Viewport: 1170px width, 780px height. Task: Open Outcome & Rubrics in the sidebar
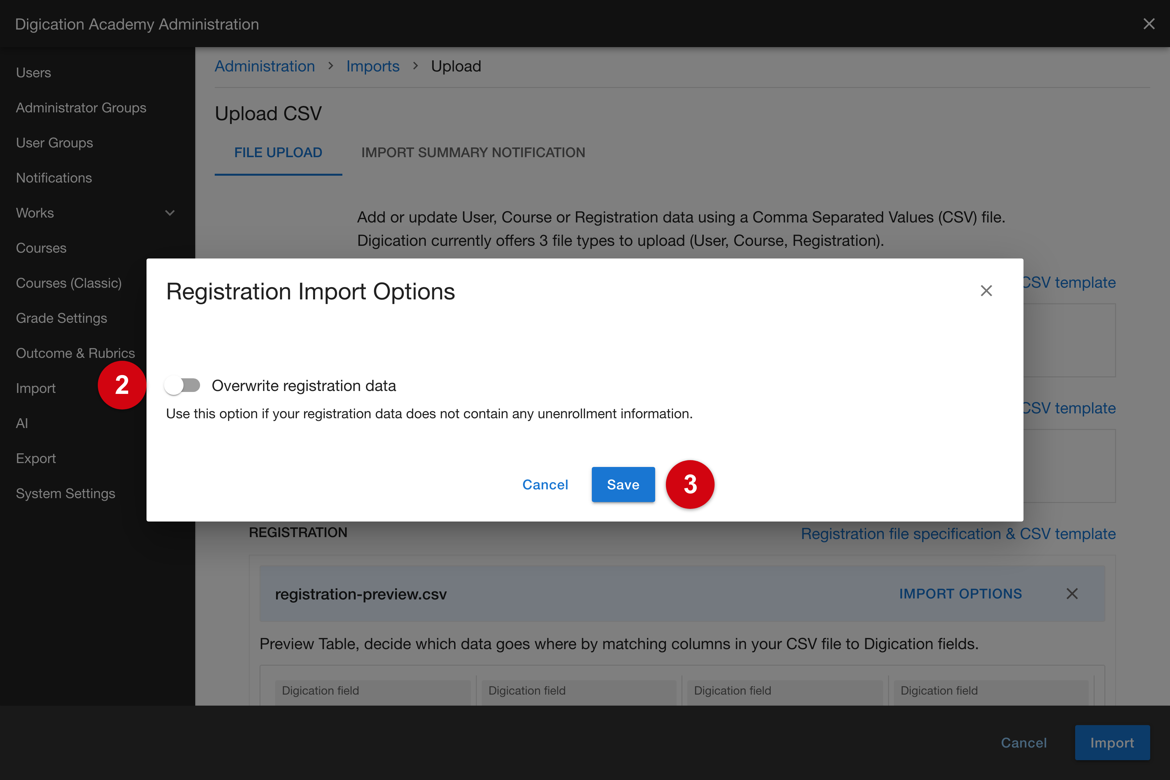[x=75, y=354]
